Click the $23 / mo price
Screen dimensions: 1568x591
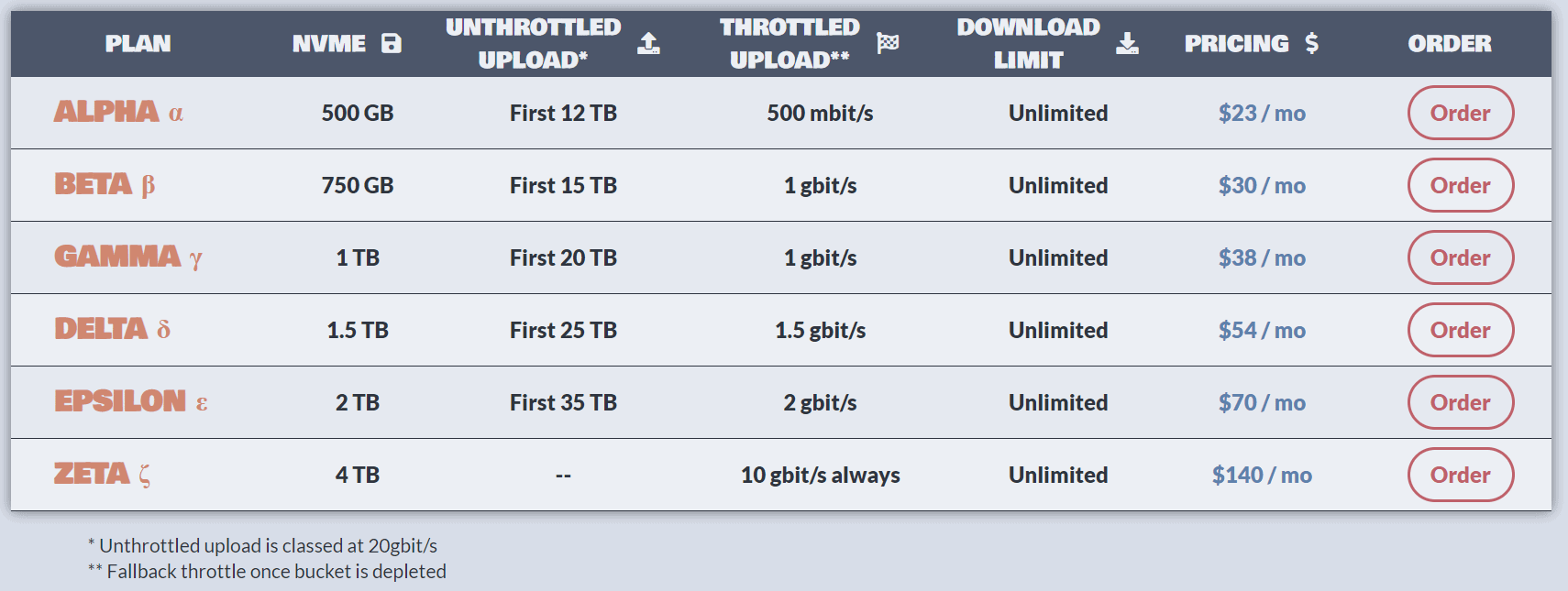pos(1262,113)
